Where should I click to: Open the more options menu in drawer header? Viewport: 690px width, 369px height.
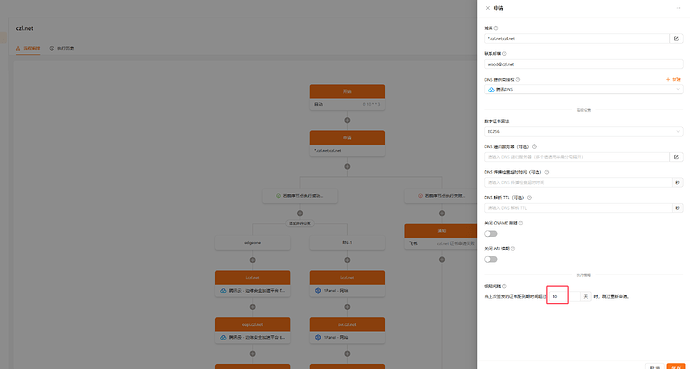click(x=679, y=8)
